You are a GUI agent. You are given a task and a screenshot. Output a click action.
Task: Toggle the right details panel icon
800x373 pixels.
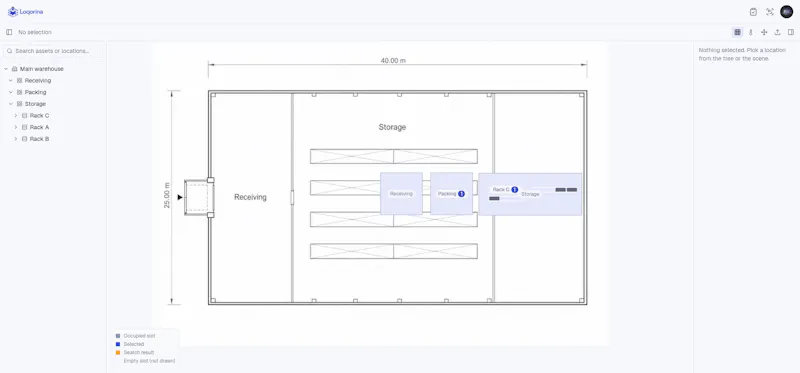[791, 32]
